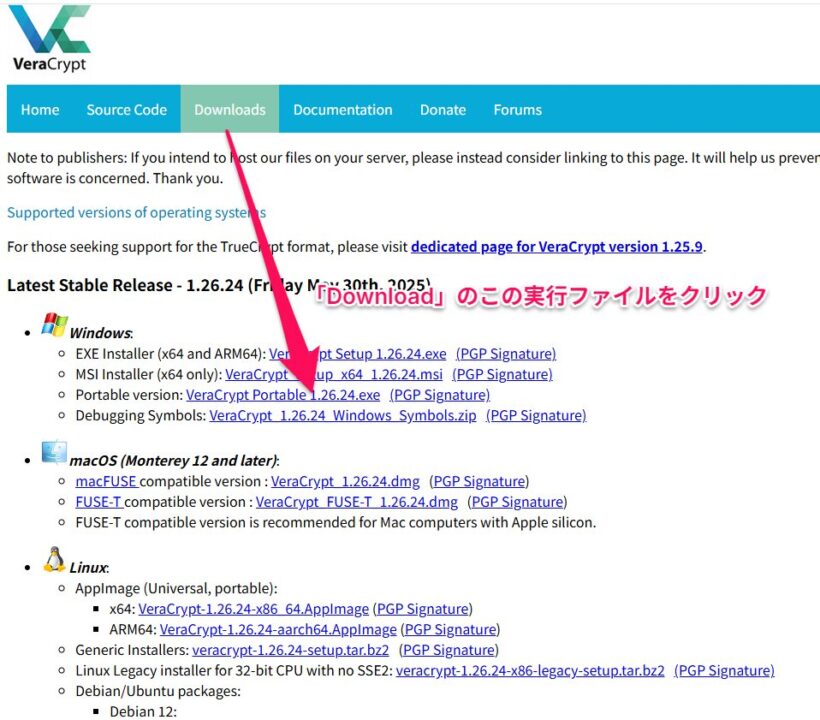
Task: Click the 'Generic Installers:' label
Action: click(x=132, y=650)
